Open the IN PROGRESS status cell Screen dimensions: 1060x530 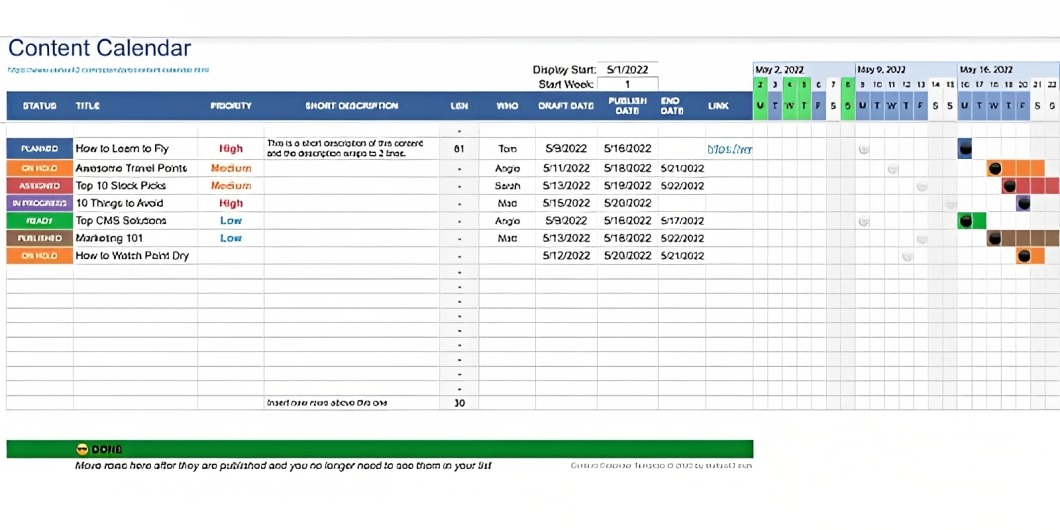click(40, 203)
